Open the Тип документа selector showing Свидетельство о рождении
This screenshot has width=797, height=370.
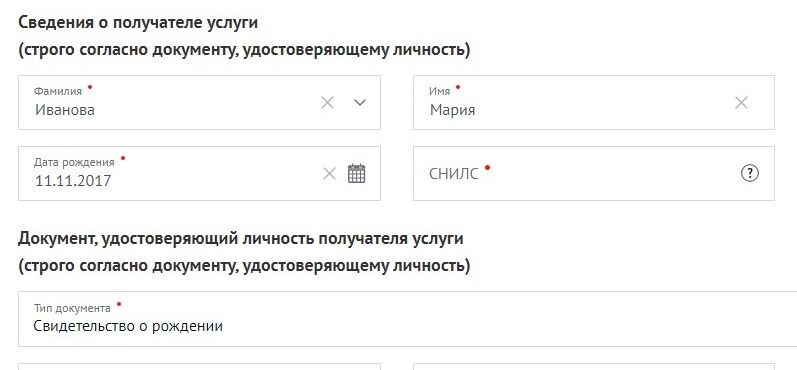tap(408, 319)
